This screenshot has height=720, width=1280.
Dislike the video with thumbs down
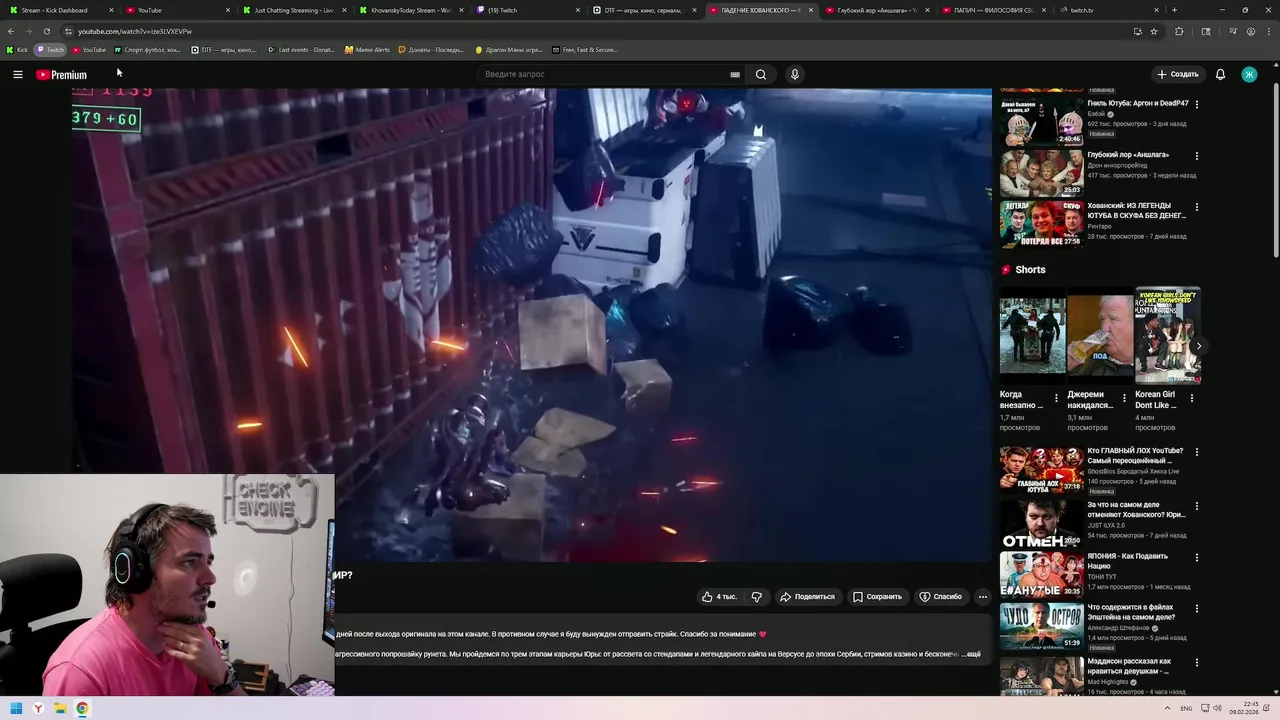pyautogui.click(x=757, y=597)
